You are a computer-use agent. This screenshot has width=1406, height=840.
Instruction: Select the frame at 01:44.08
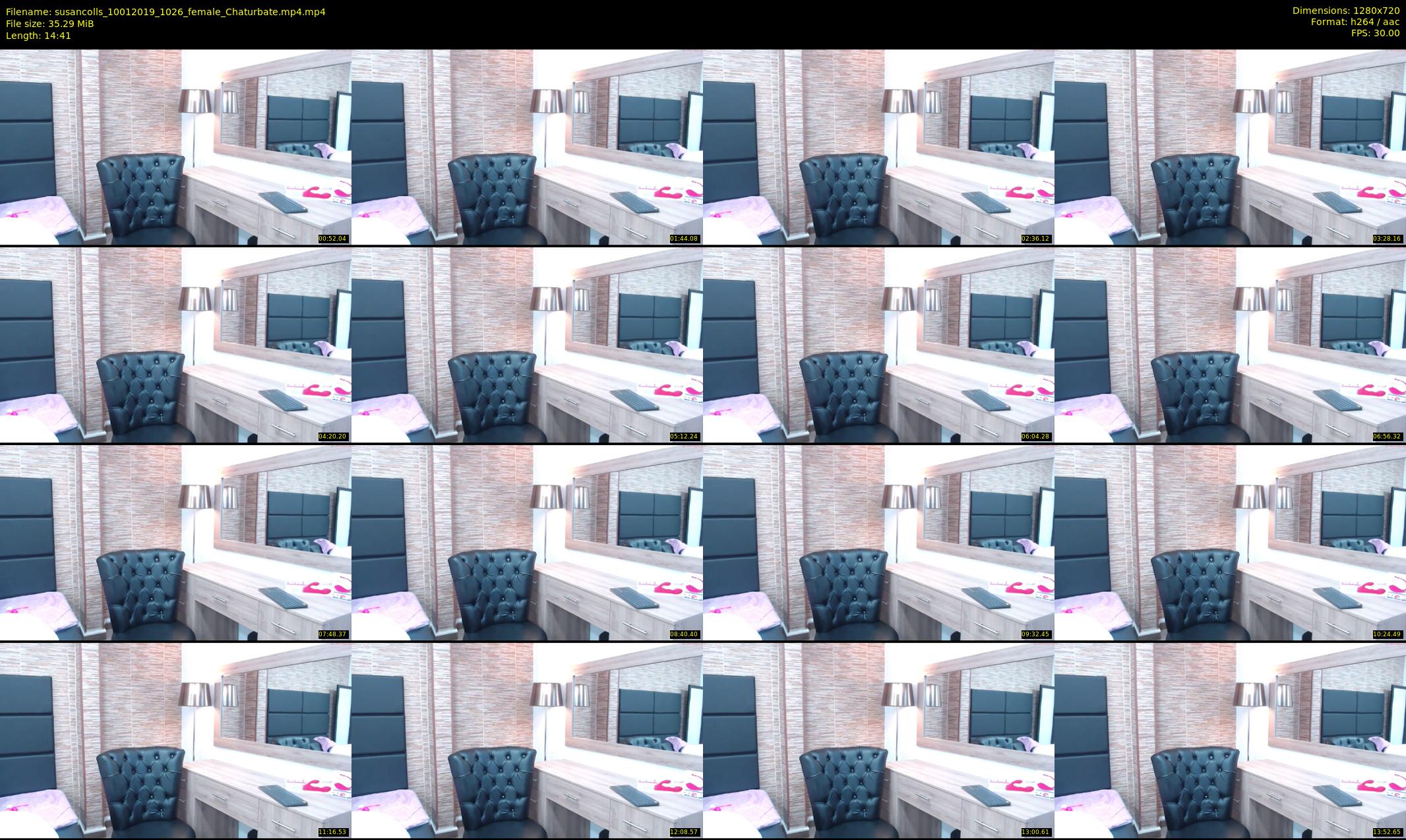[x=527, y=147]
